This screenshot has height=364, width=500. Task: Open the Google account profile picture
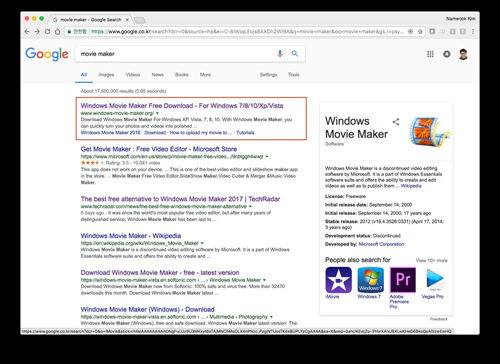click(463, 54)
